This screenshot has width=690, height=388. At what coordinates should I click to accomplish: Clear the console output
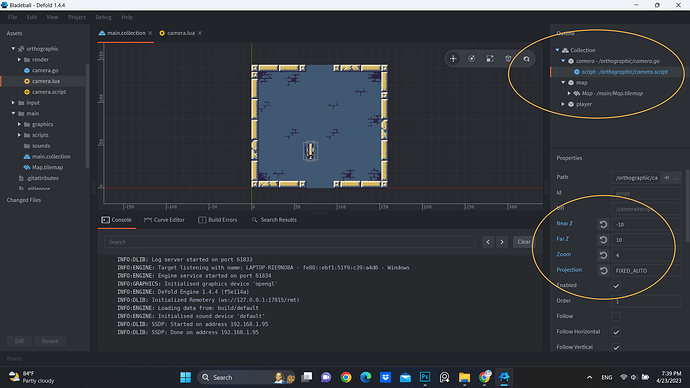coord(524,242)
